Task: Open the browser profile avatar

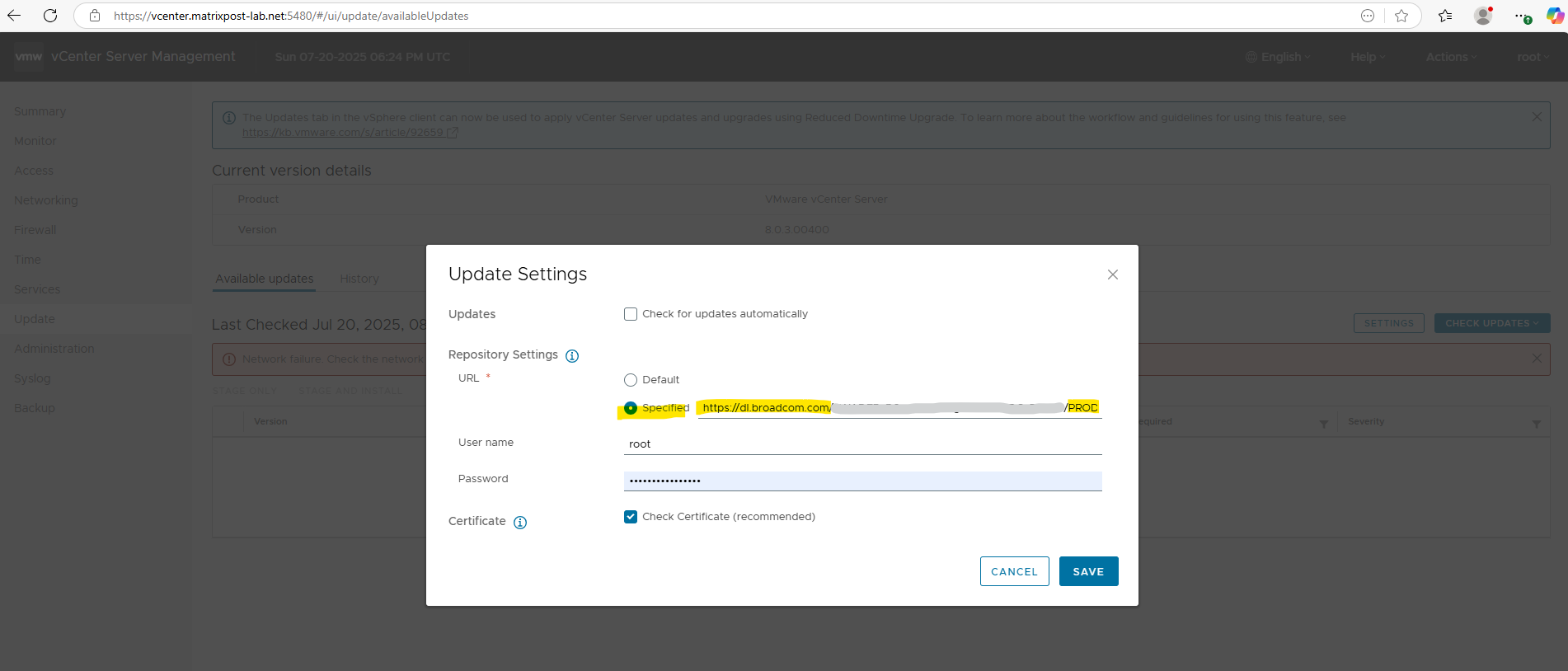Action: point(1483,16)
